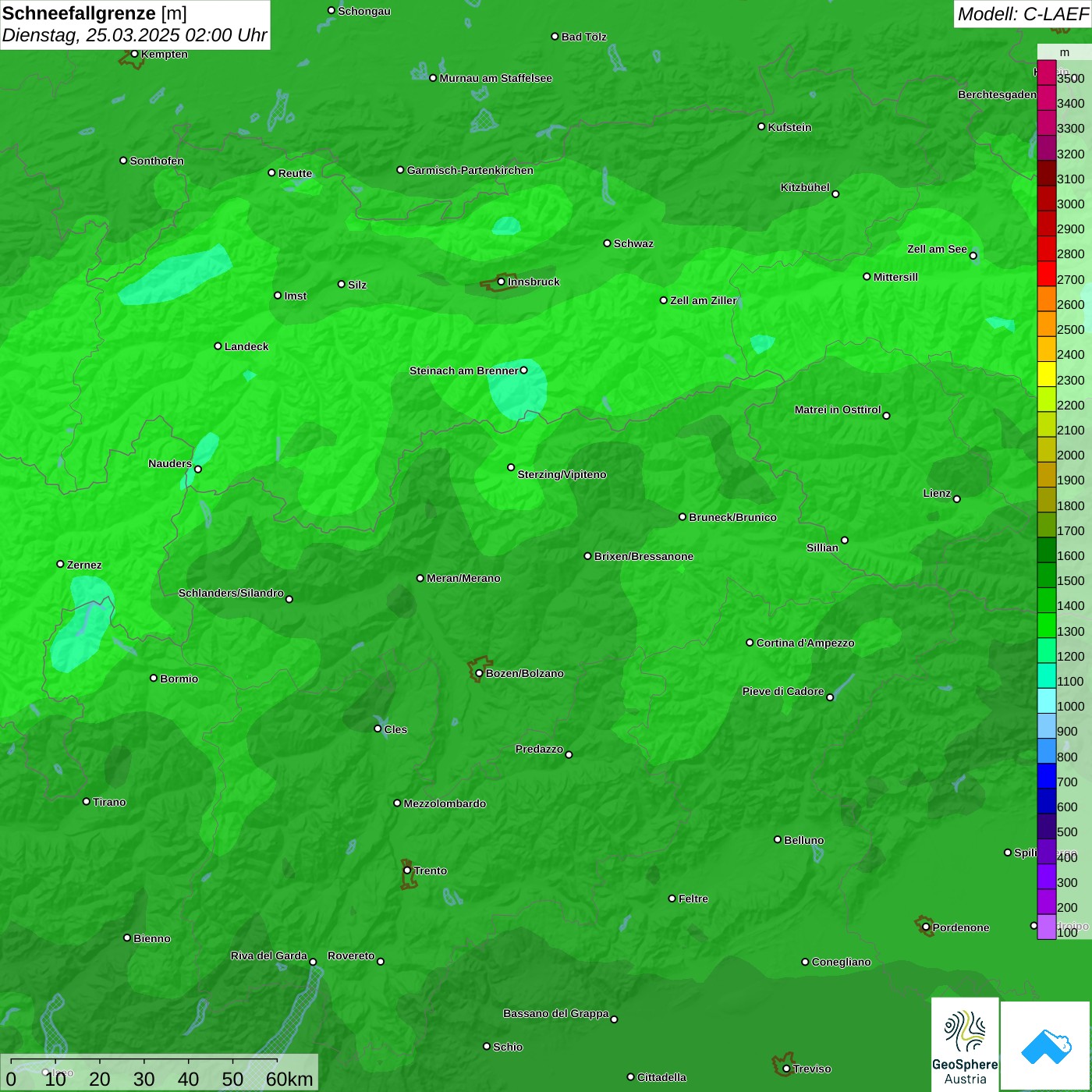Click the "Brixen/Bressanone" place label
1092x1092 pixels.
pos(643,556)
